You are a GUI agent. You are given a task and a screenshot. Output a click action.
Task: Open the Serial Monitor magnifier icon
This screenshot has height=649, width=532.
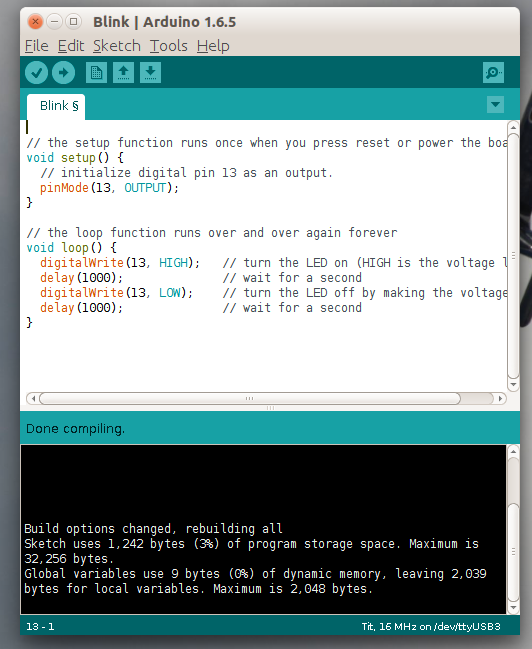[x=493, y=73]
